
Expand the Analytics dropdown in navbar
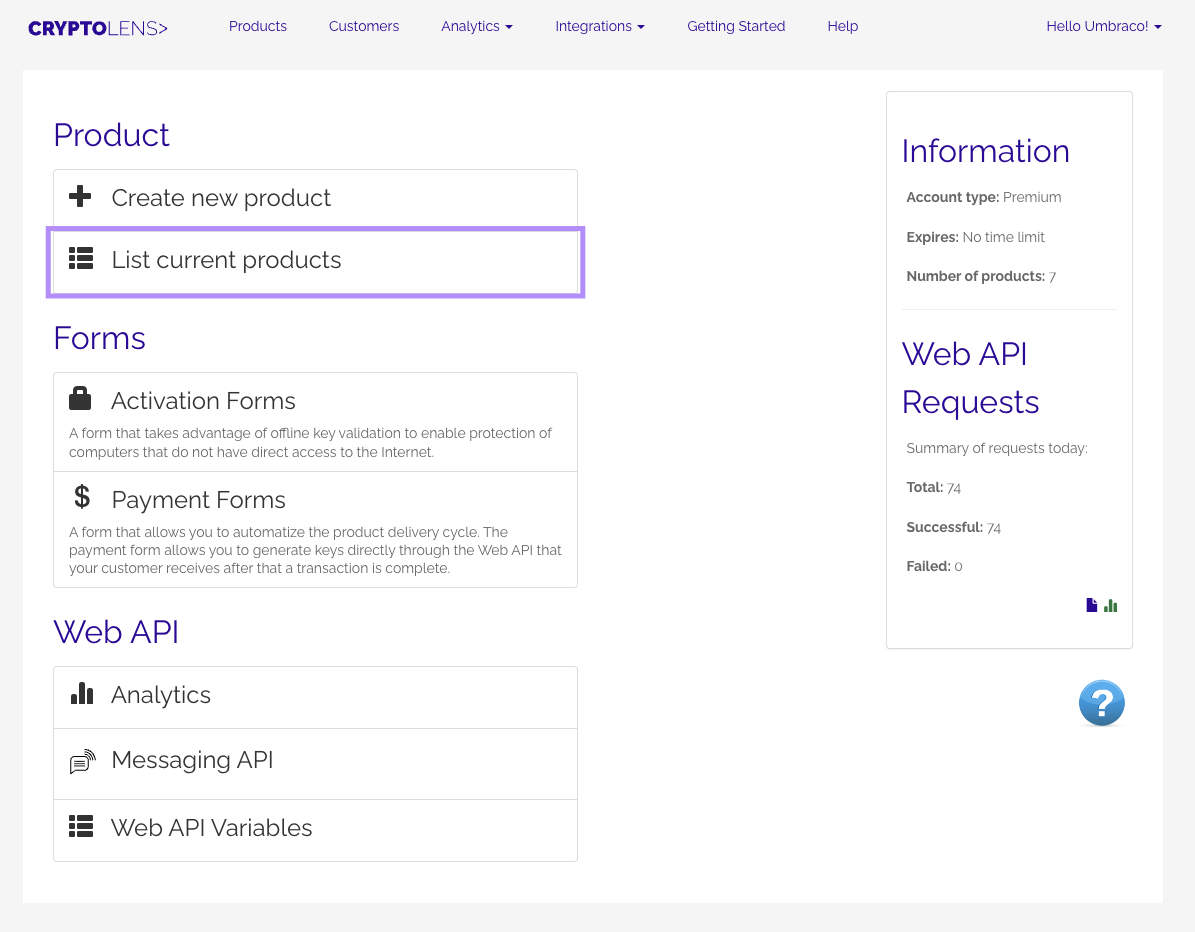[476, 27]
